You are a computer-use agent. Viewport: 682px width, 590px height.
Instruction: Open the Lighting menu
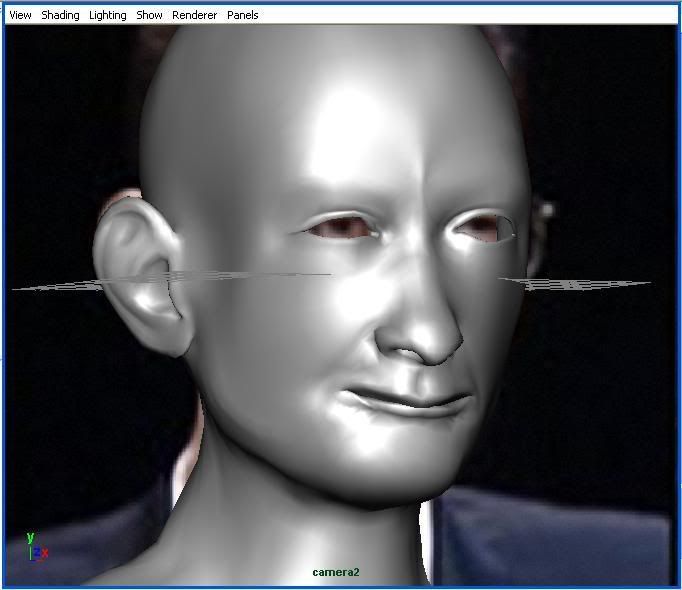(x=107, y=15)
